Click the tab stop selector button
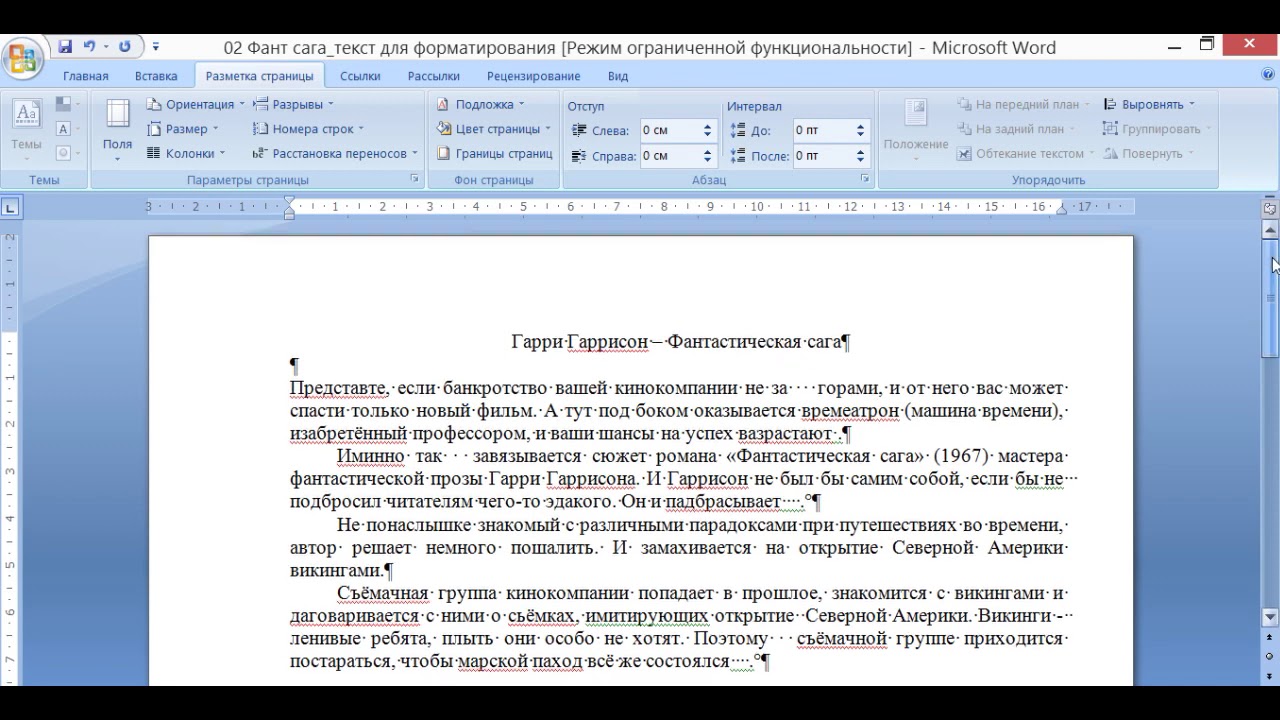 click(10, 208)
